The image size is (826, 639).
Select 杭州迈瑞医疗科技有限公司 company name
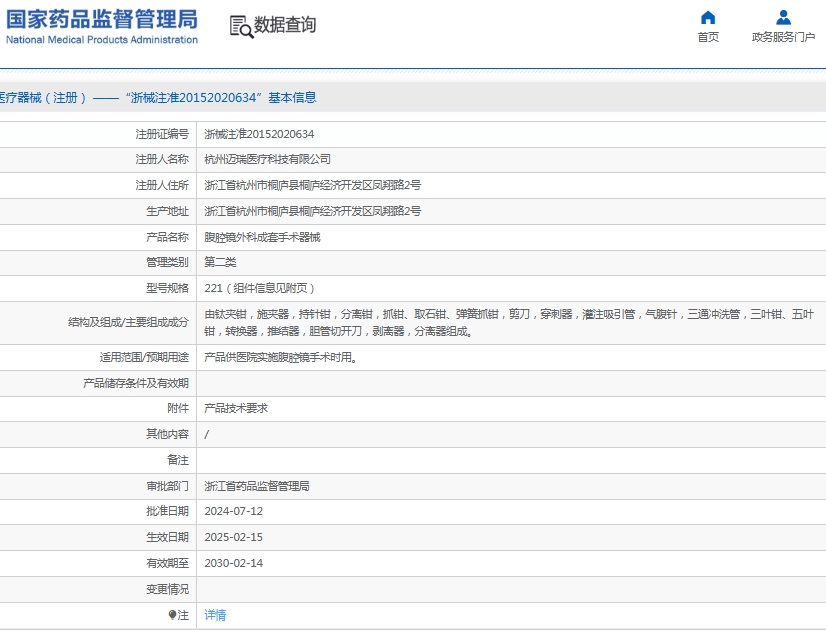(x=268, y=159)
